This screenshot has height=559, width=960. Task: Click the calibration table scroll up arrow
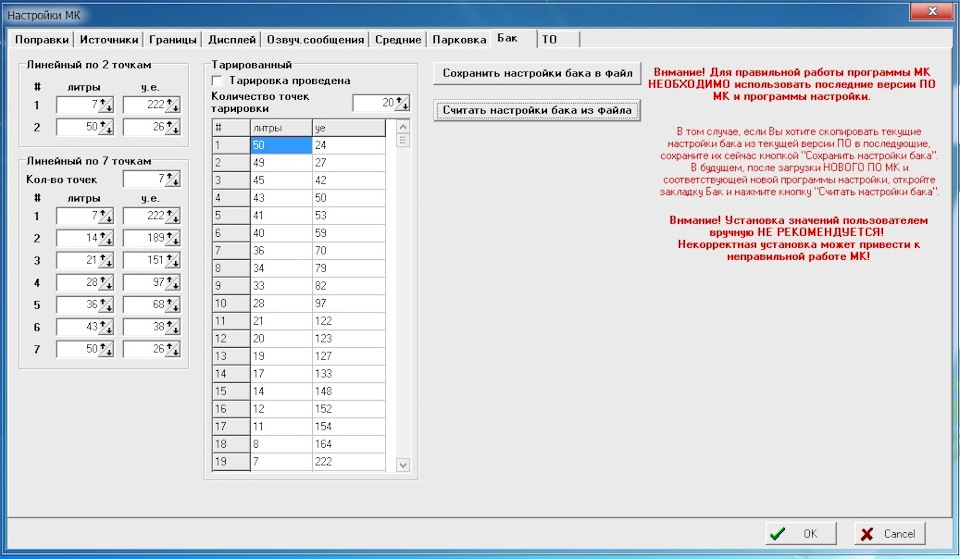coord(403,127)
